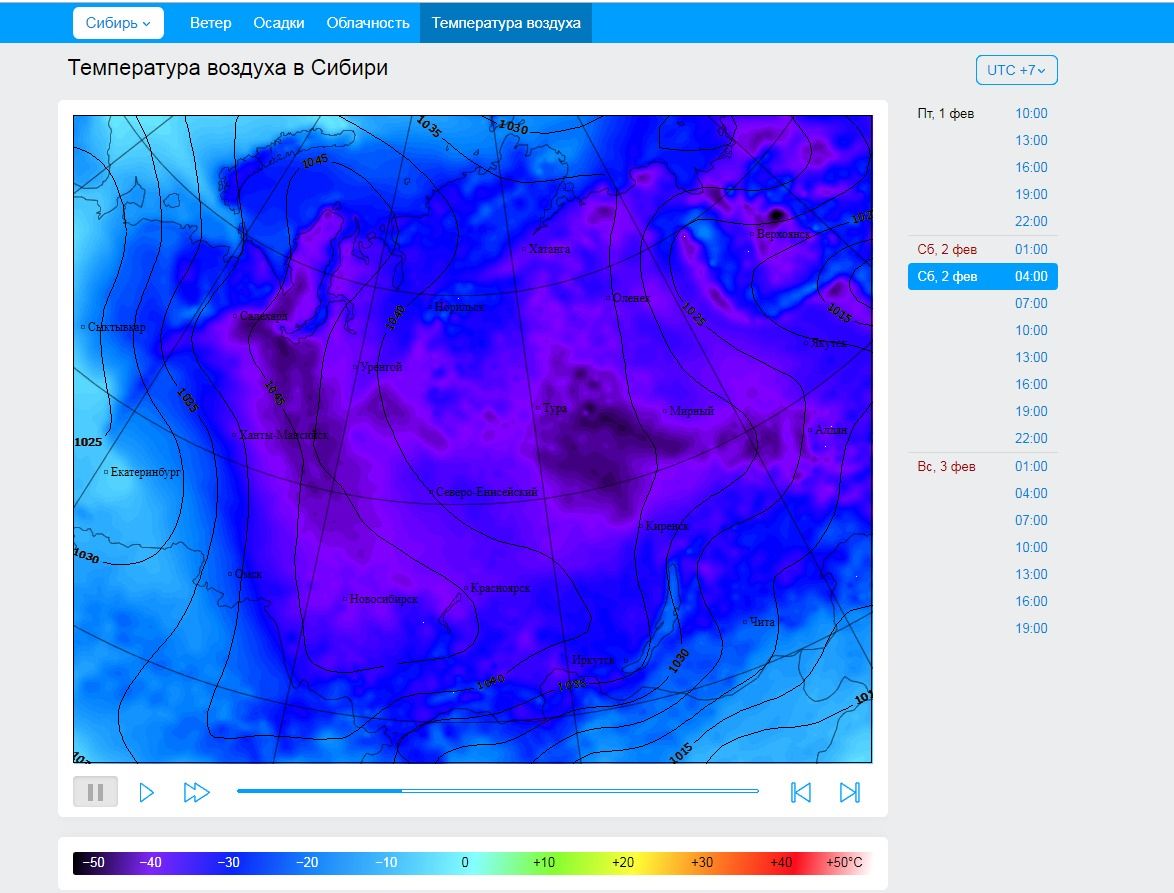Expand the UTC +7 timezone selector
Image resolution: width=1174 pixels, height=893 pixels.
pyautogui.click(x=1016, y=70)
